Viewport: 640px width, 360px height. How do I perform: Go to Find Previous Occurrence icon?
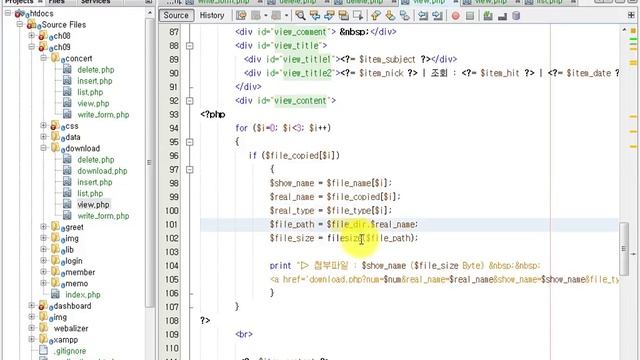pyautogui.click(x=315, y=16)
